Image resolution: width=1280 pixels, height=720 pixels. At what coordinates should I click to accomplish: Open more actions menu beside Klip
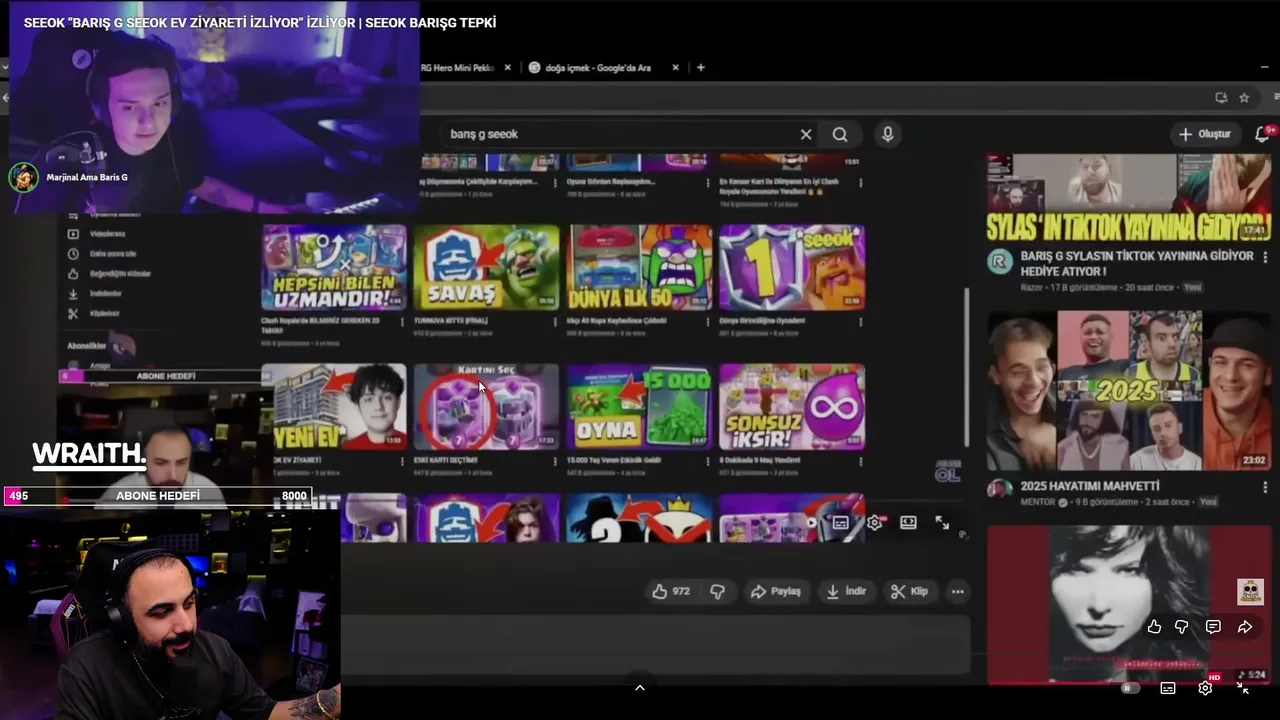958,591
